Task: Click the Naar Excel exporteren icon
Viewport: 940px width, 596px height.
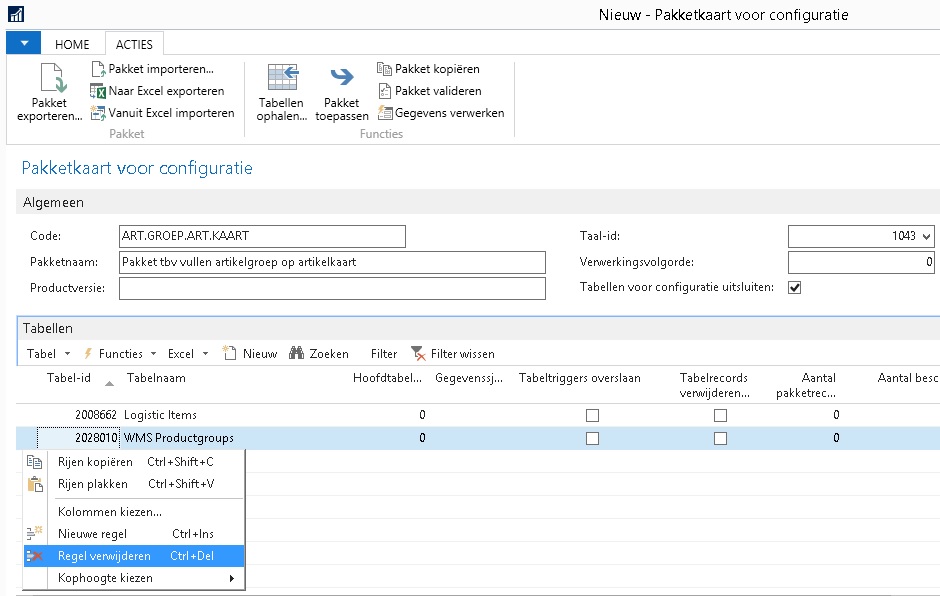Action: pos(98,91)
